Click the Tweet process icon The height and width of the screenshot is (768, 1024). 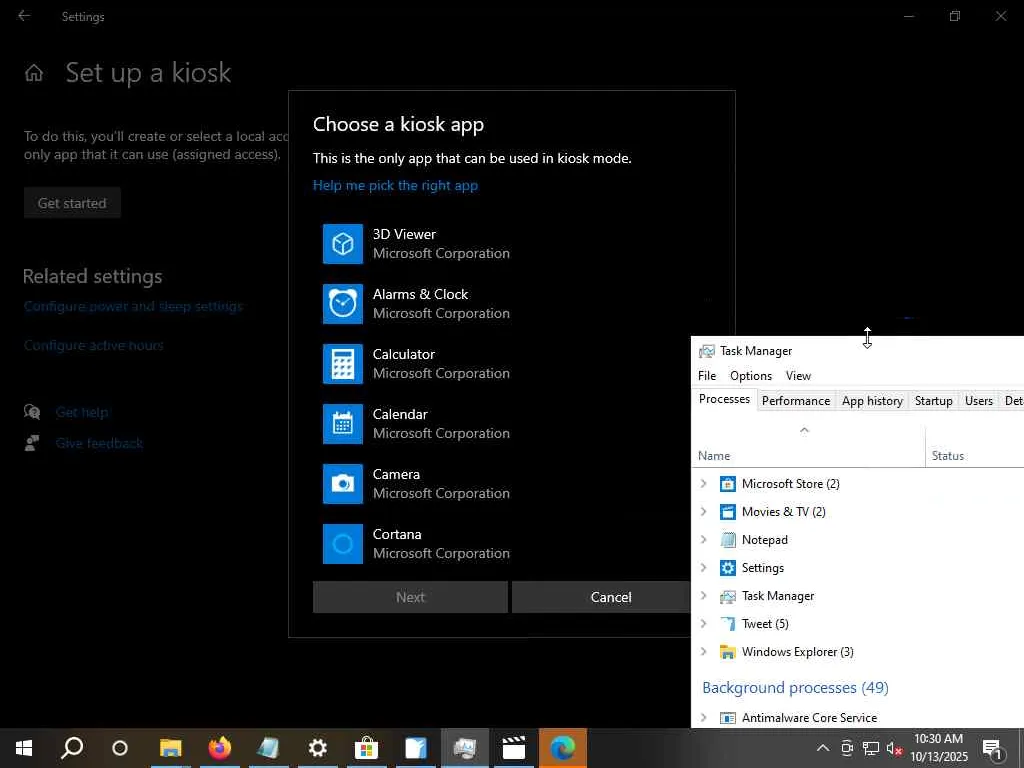tap(728, 624)
